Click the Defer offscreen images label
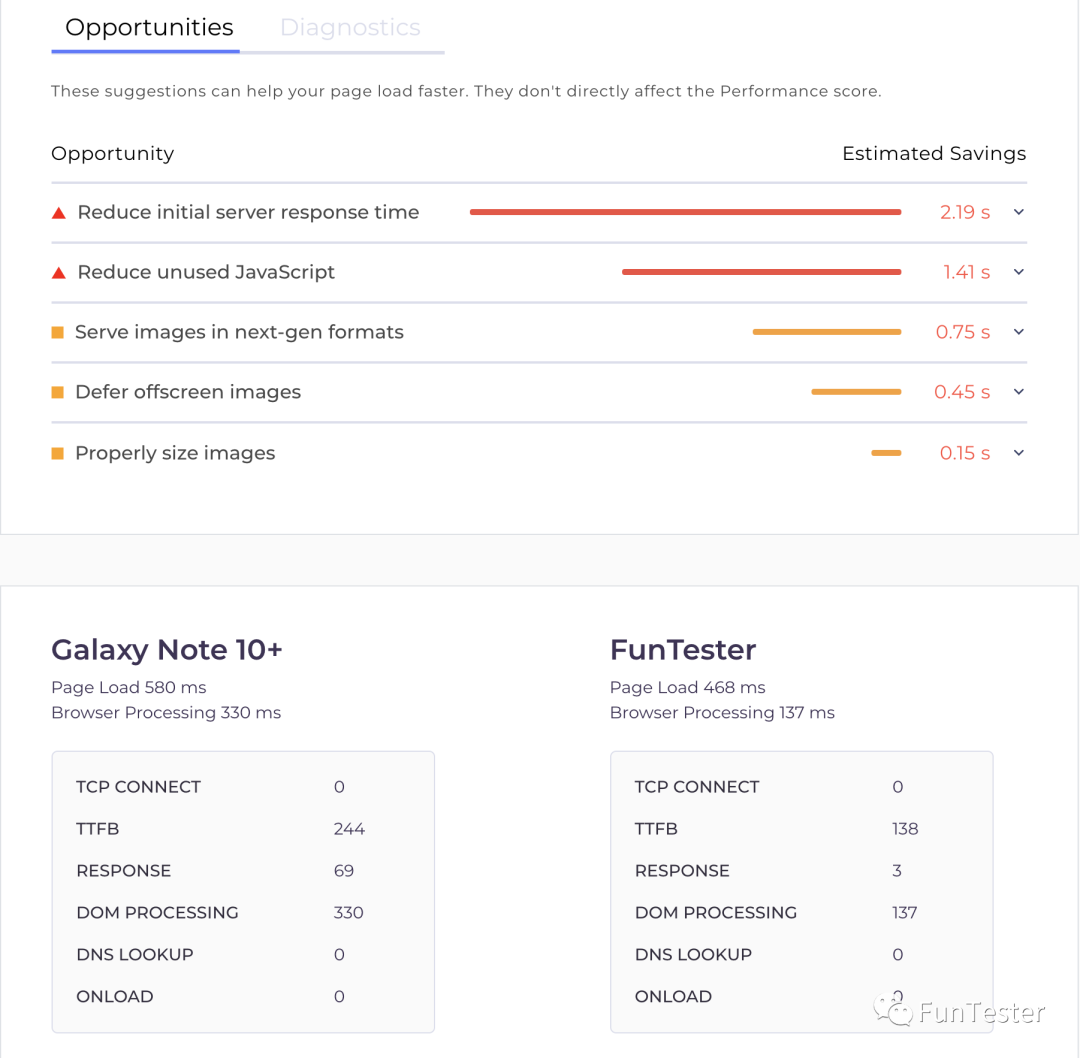Screen dimensions: 1080x1058 coord(188,392)
